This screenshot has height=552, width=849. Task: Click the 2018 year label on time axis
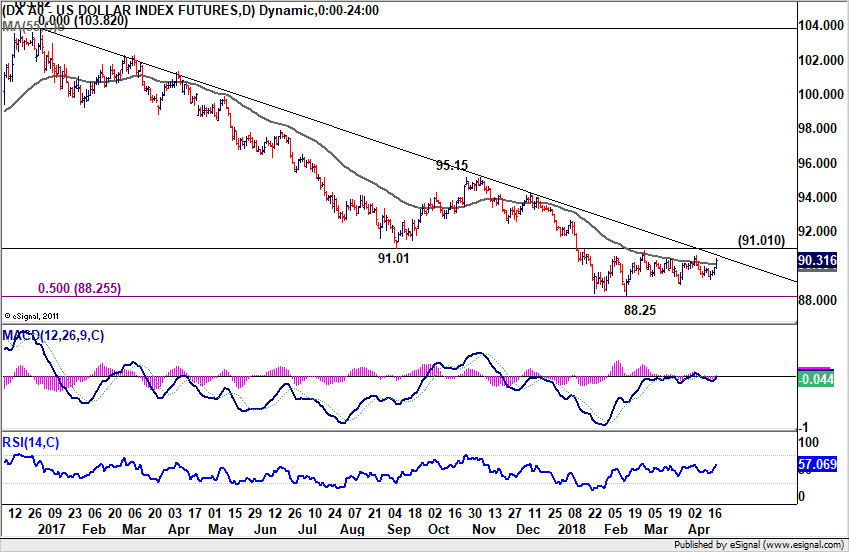pyautogui.click(x=571, y=529)
